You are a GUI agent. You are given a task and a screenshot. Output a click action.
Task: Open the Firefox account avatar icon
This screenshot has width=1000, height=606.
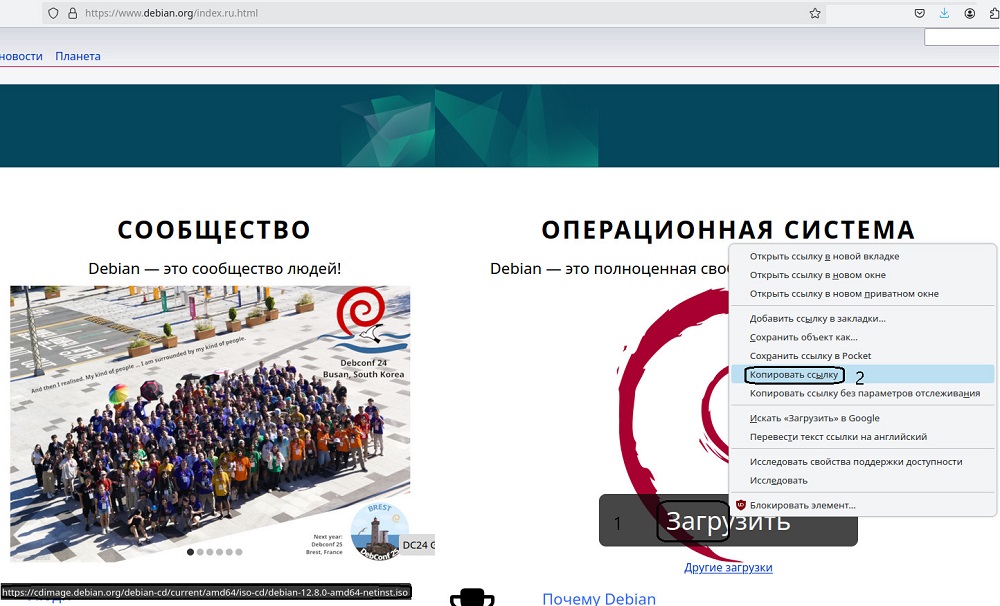(x=969, y=13)
